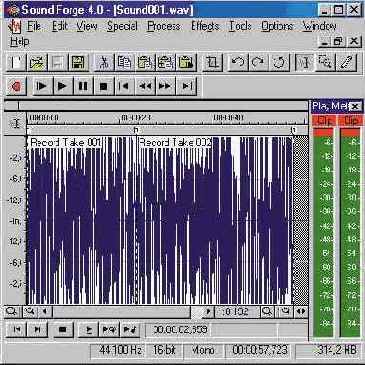Image resolution: width=365 pixels, height=365 pixels.
Task: Click the Mono channel status field
Action: (203, 350)
